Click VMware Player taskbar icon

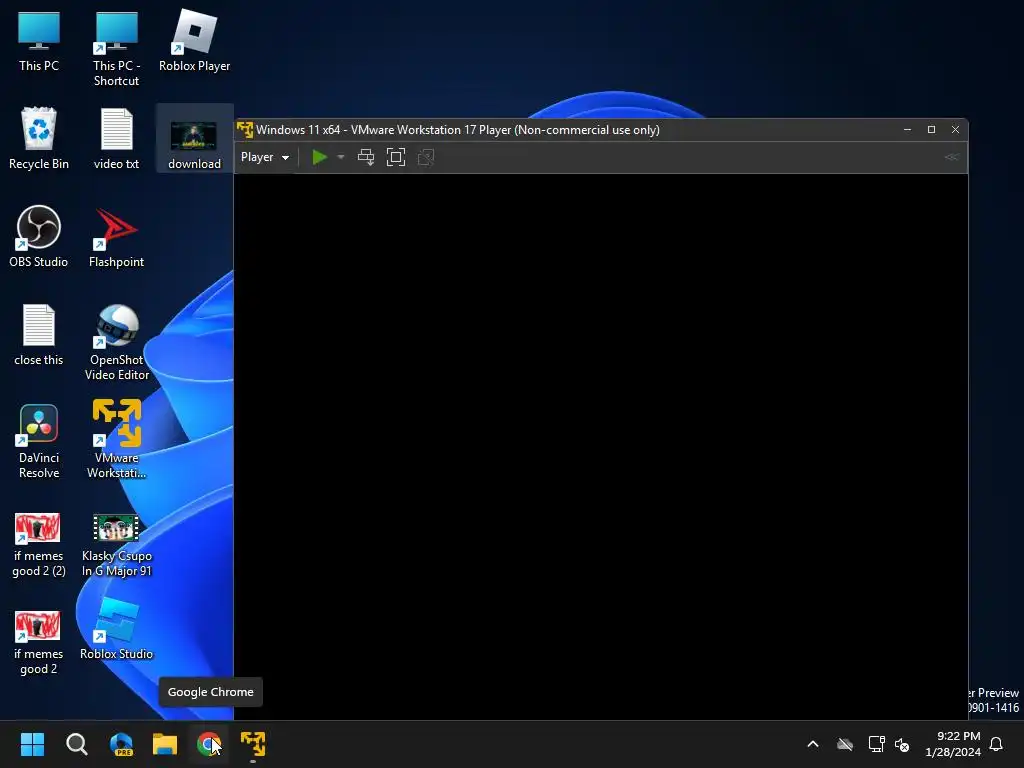tap(253, 744)
